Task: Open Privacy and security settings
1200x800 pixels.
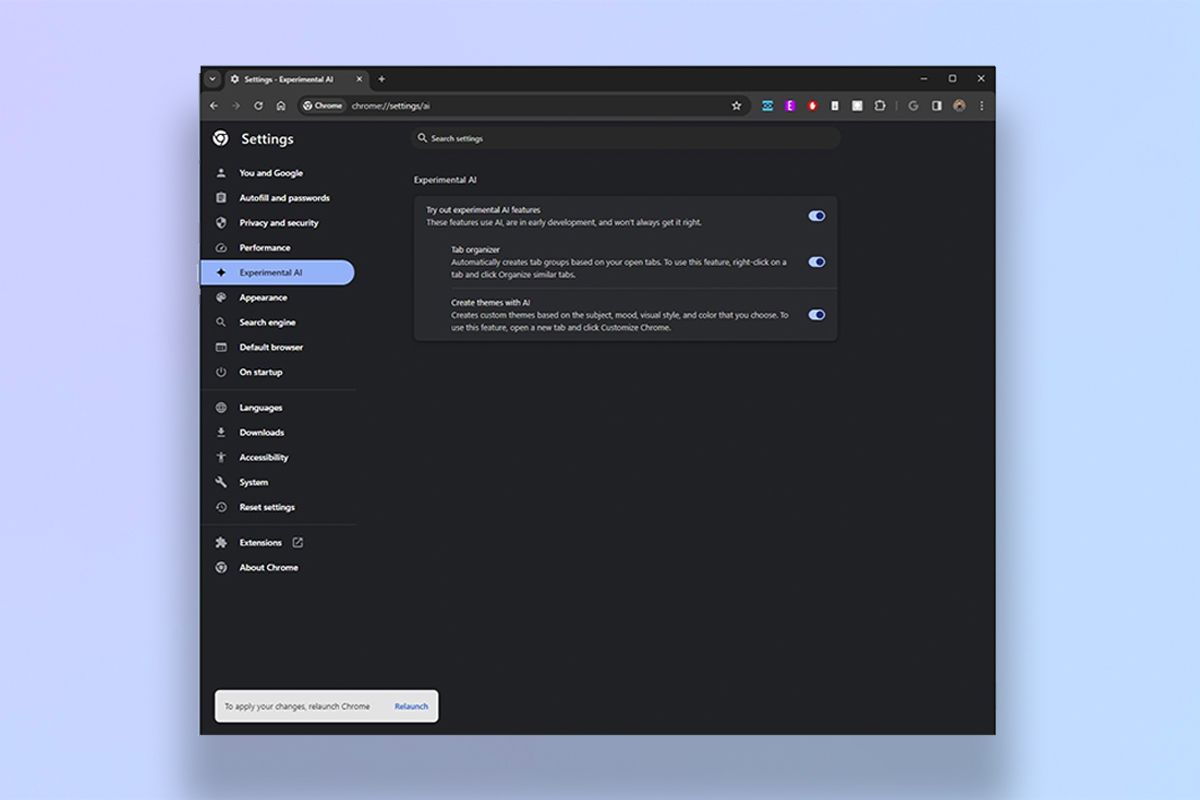Action: (x=277, y=222)
